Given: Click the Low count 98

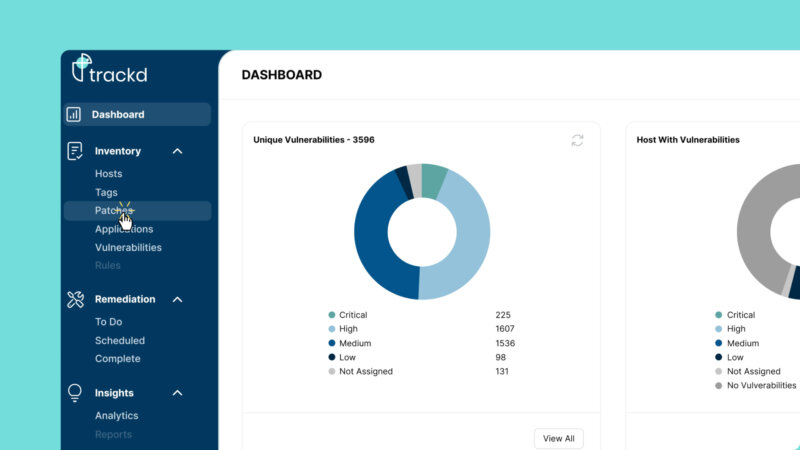Looking at the screenshot, I should pos(501,357).
